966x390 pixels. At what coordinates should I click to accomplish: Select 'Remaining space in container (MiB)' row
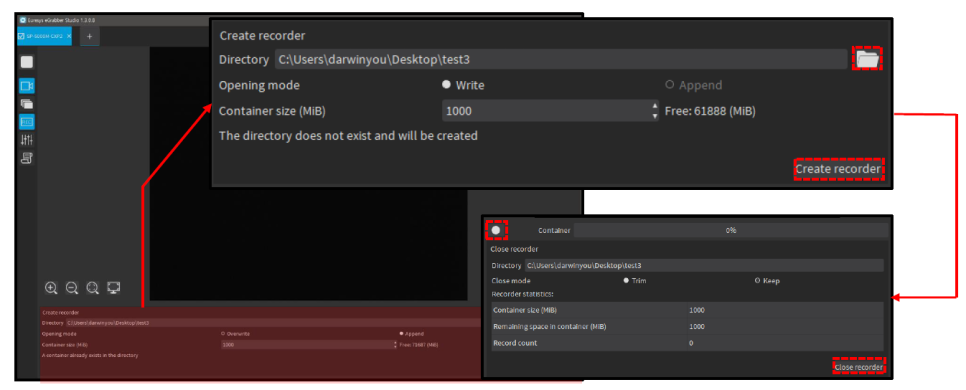pos(687,327)
